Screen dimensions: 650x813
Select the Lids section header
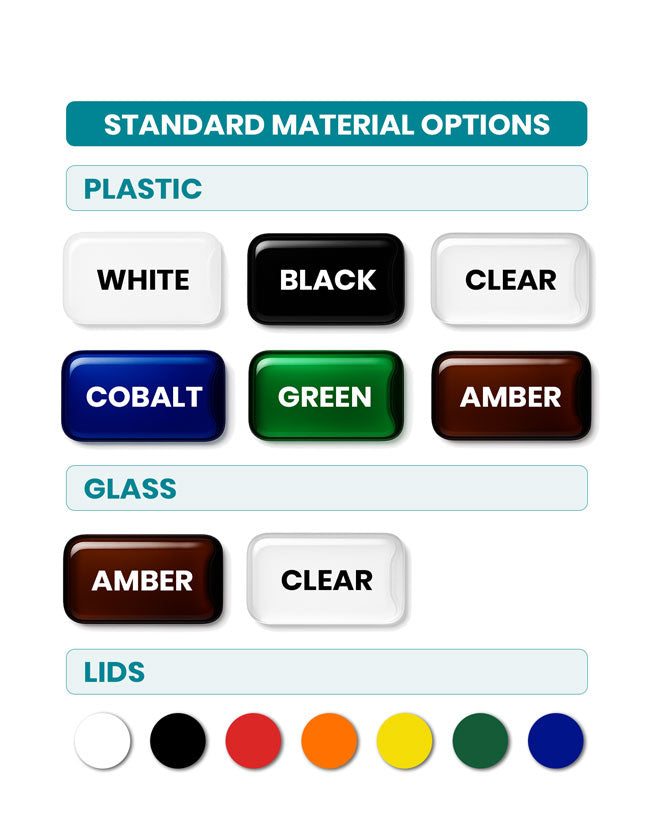coord(326,671)
